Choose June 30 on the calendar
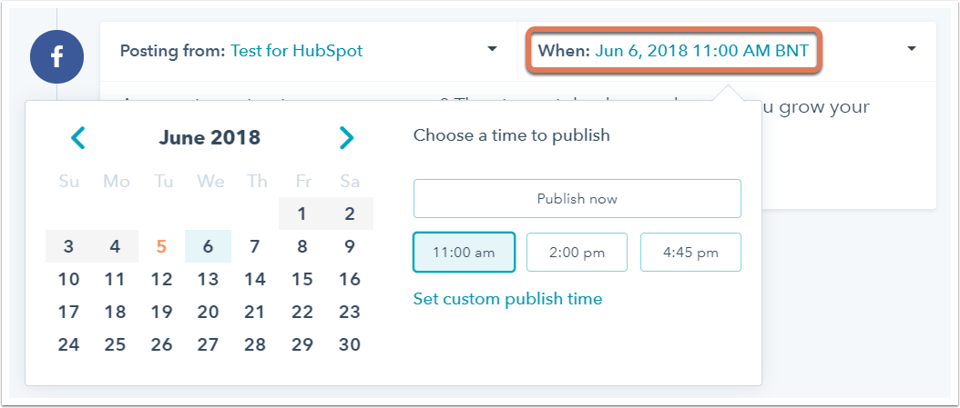 coord(350,344)
